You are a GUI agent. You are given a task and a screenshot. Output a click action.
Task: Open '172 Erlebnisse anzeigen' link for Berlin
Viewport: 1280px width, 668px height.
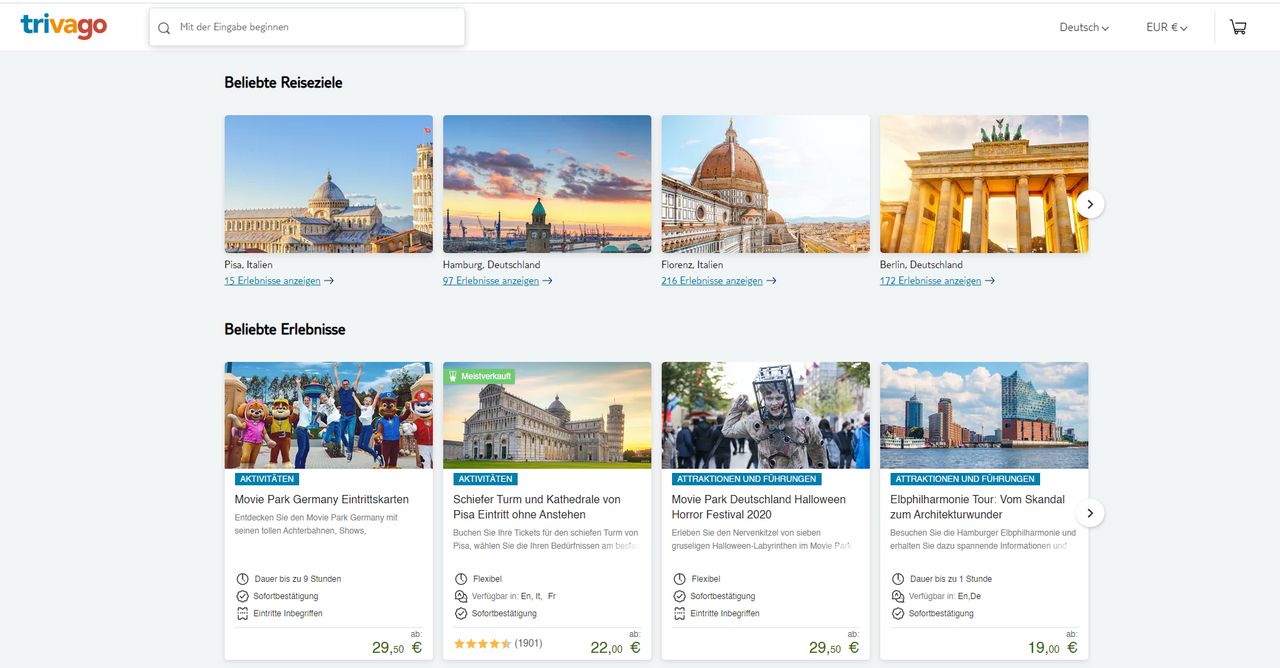[x=930, y=281]
